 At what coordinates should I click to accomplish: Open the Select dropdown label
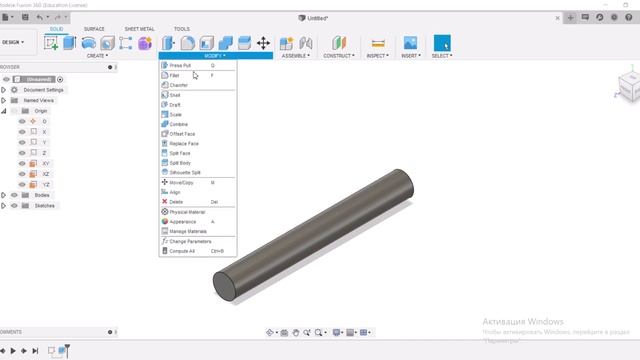pos(442,56)
